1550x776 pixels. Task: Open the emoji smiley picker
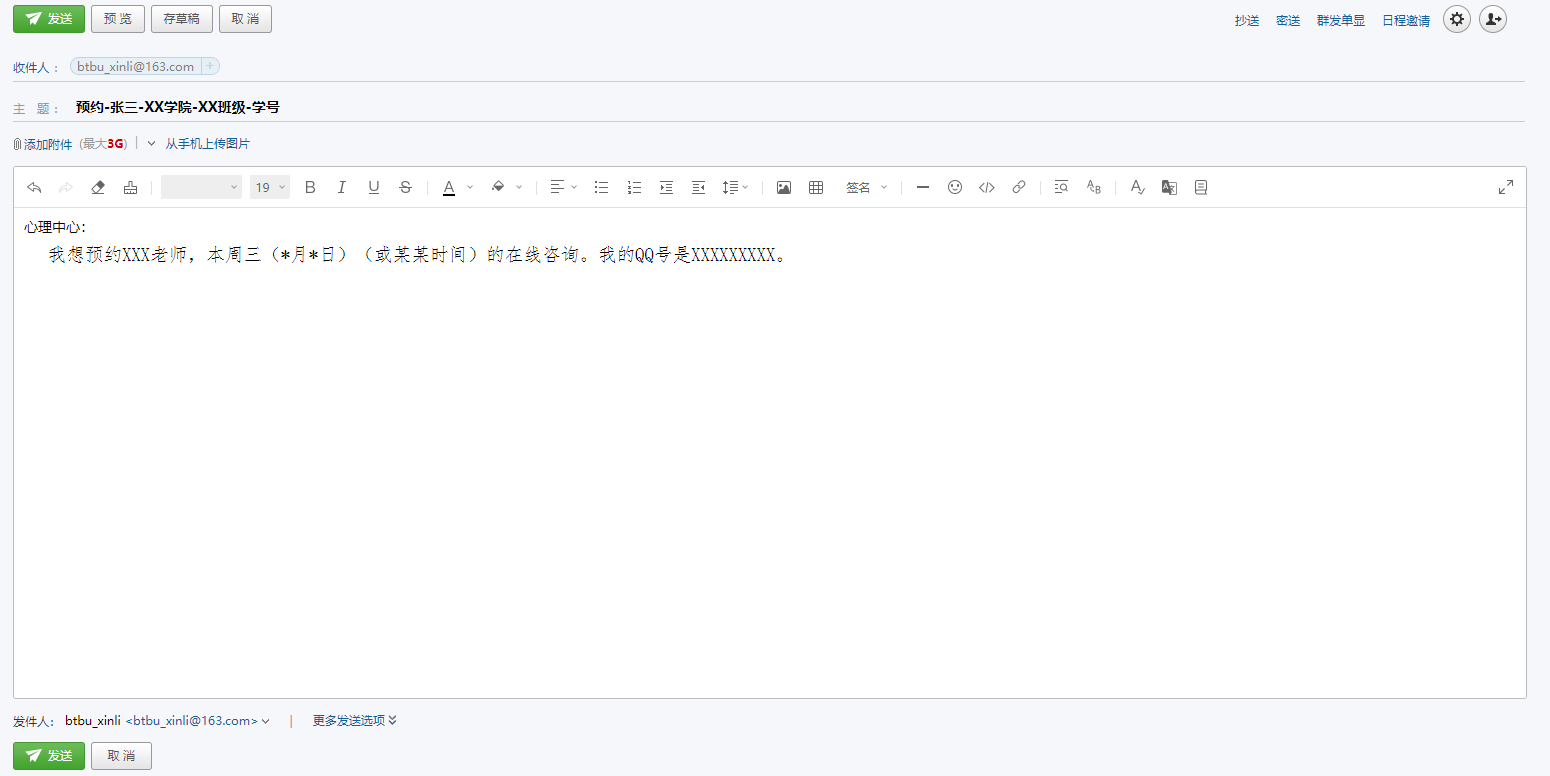tap(955, 187)
